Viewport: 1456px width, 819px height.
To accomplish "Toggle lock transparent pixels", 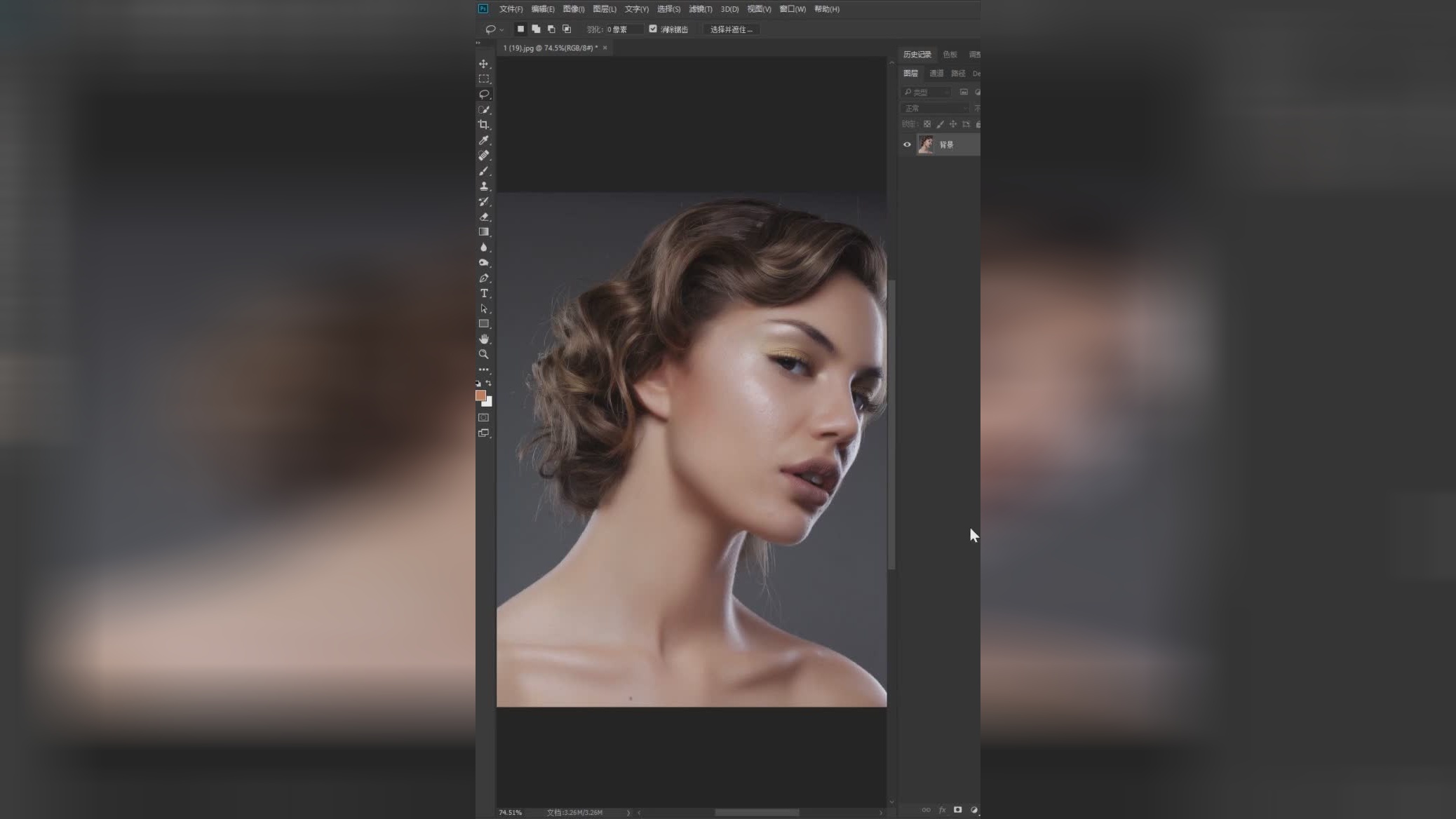I will [927, 124].
